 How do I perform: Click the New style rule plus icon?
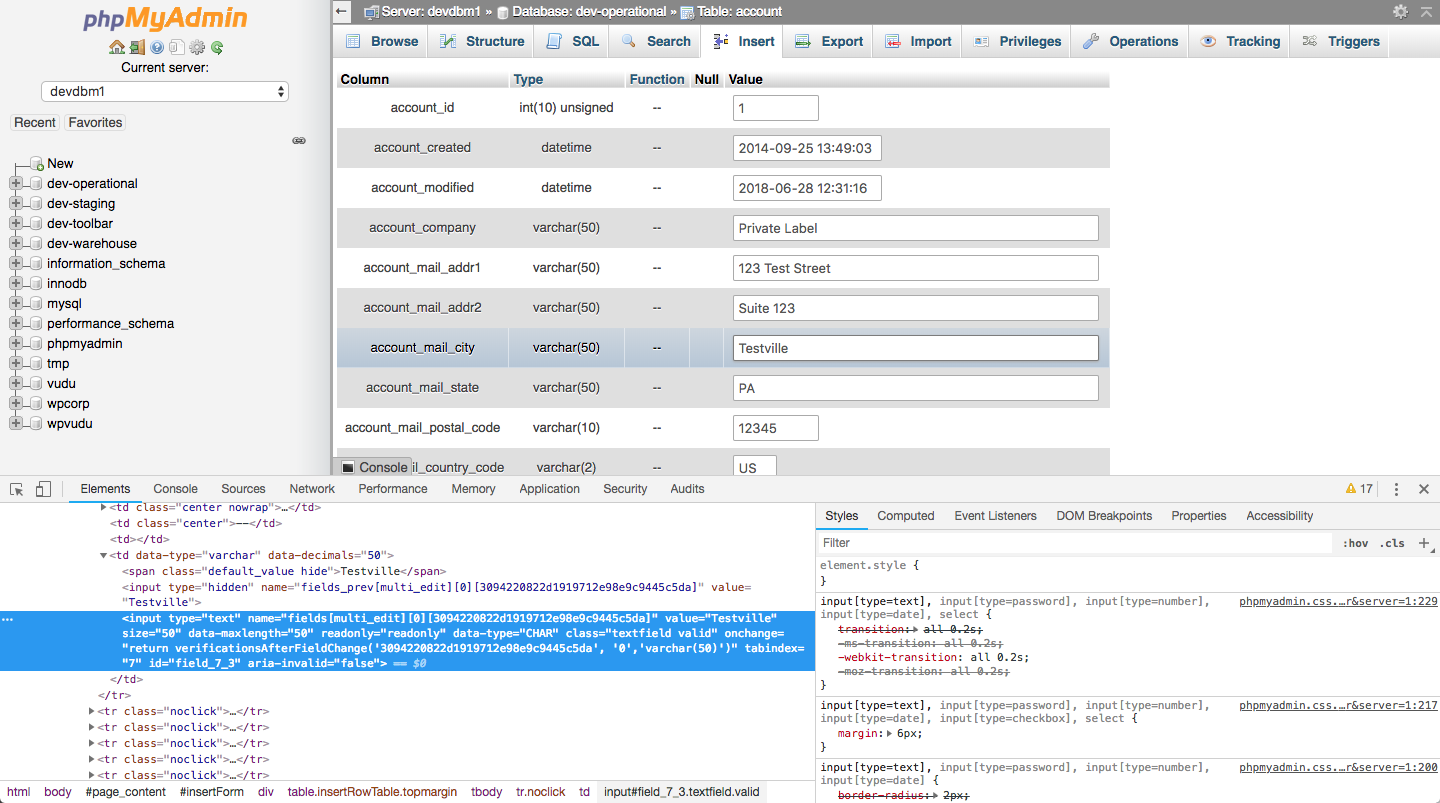coord(1424,543)
